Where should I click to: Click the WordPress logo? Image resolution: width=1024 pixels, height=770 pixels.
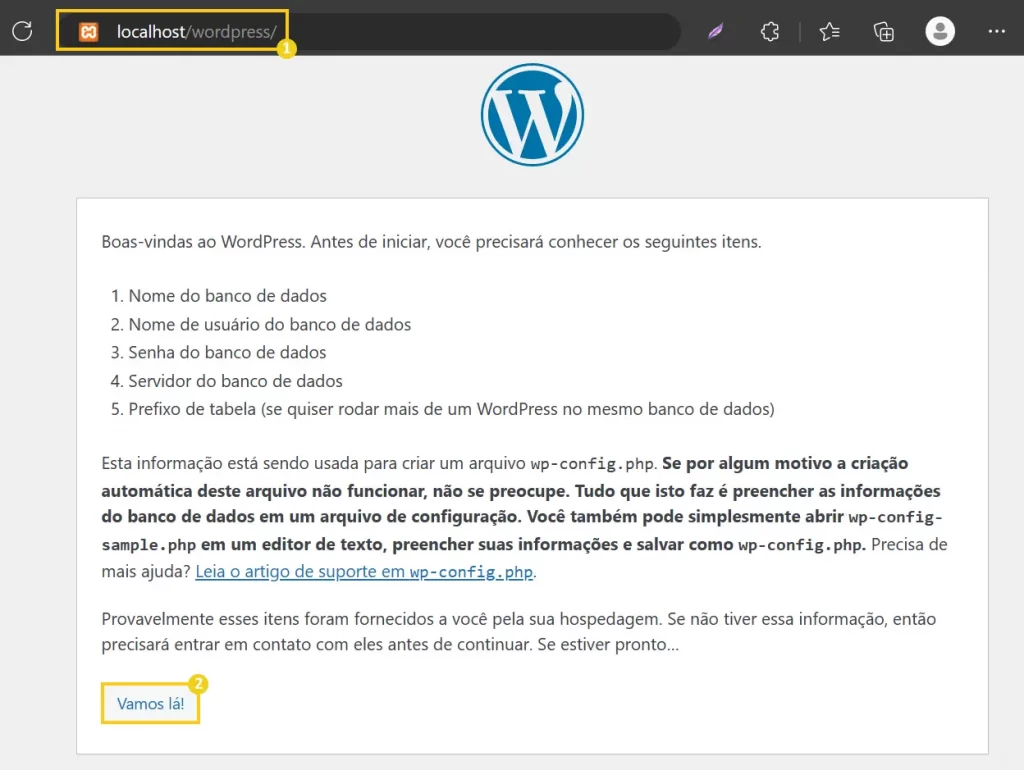point(532,114)
